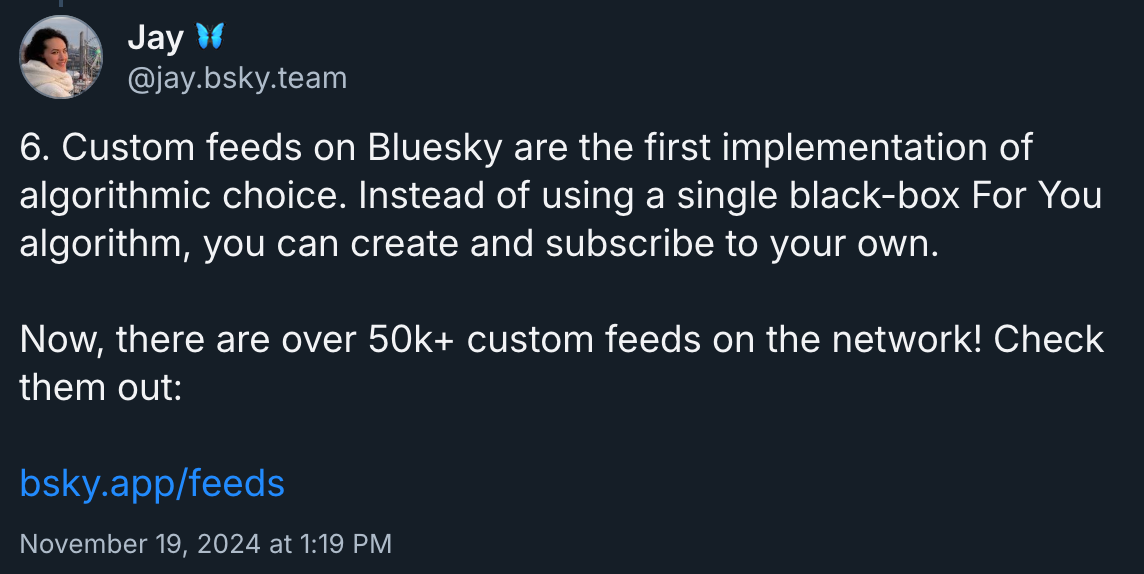This screenshot has height=574, width=1144.
Task: Click the word implementation
Action: (x=852, y=147)
